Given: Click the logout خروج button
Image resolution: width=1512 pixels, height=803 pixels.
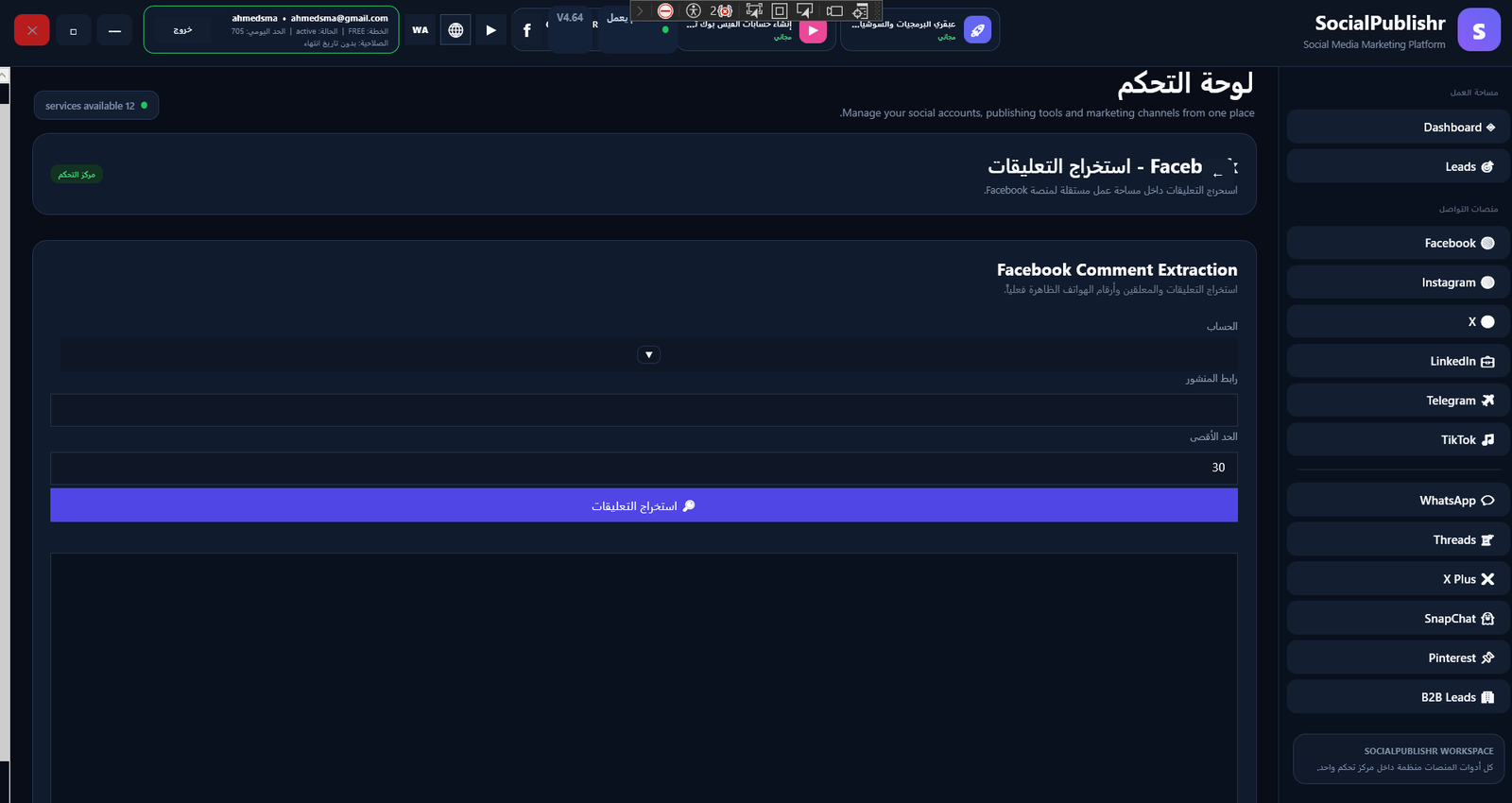Looking at the screenshot, I should (183, 30).
